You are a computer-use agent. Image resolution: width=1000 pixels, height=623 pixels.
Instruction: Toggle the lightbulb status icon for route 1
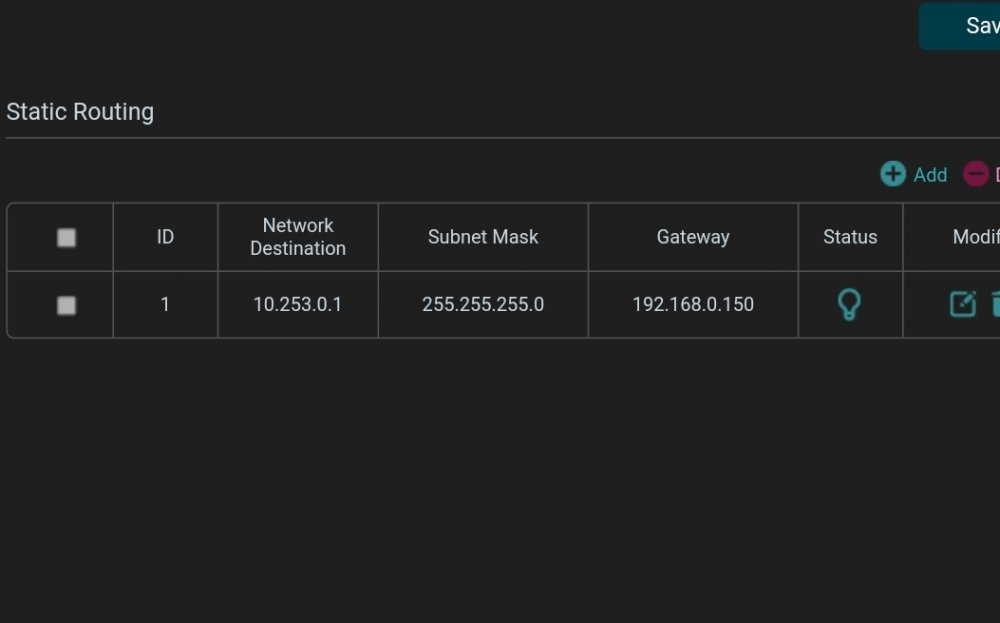click(849, 304)
